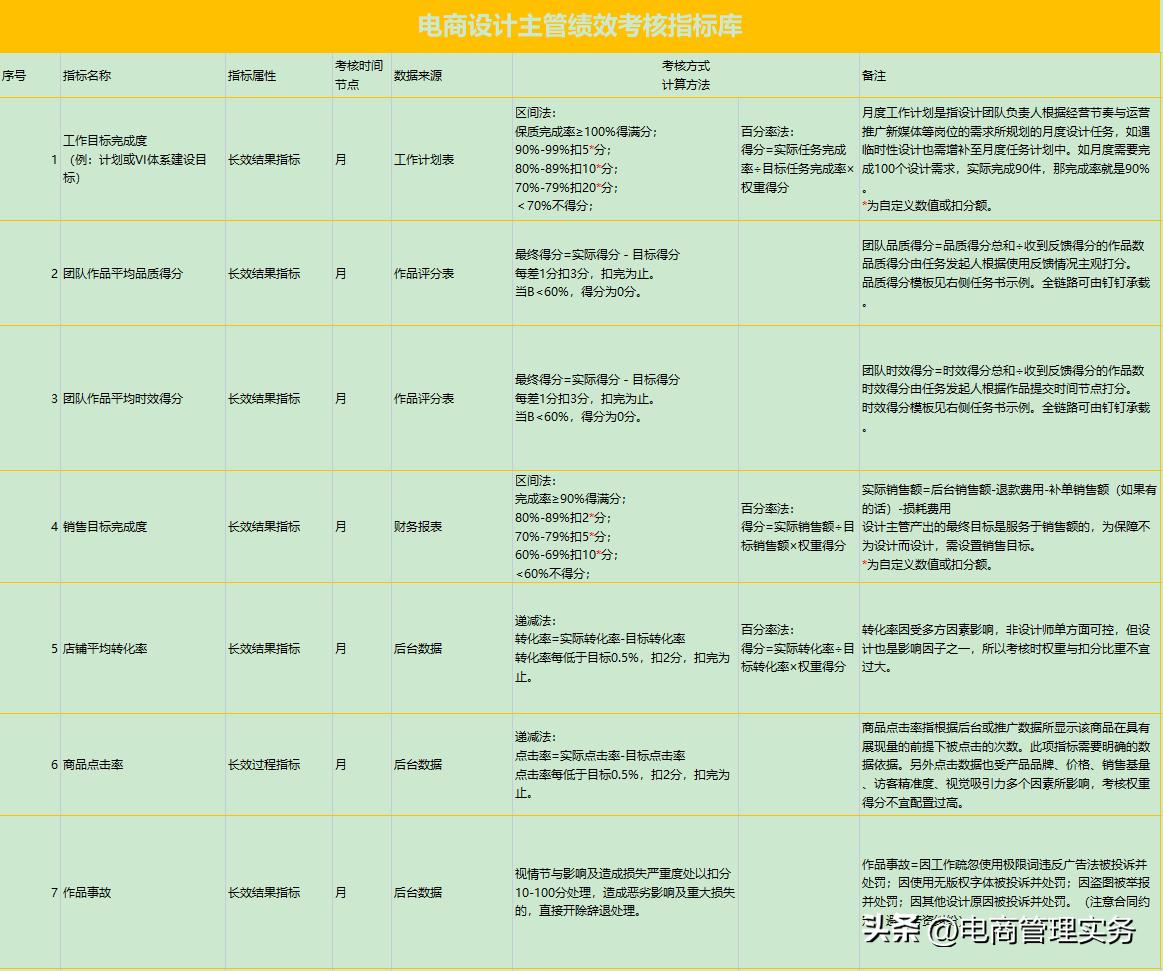
Task: Click the title 电商设计主管绩效考核指标库
Action: click(581, 25)
